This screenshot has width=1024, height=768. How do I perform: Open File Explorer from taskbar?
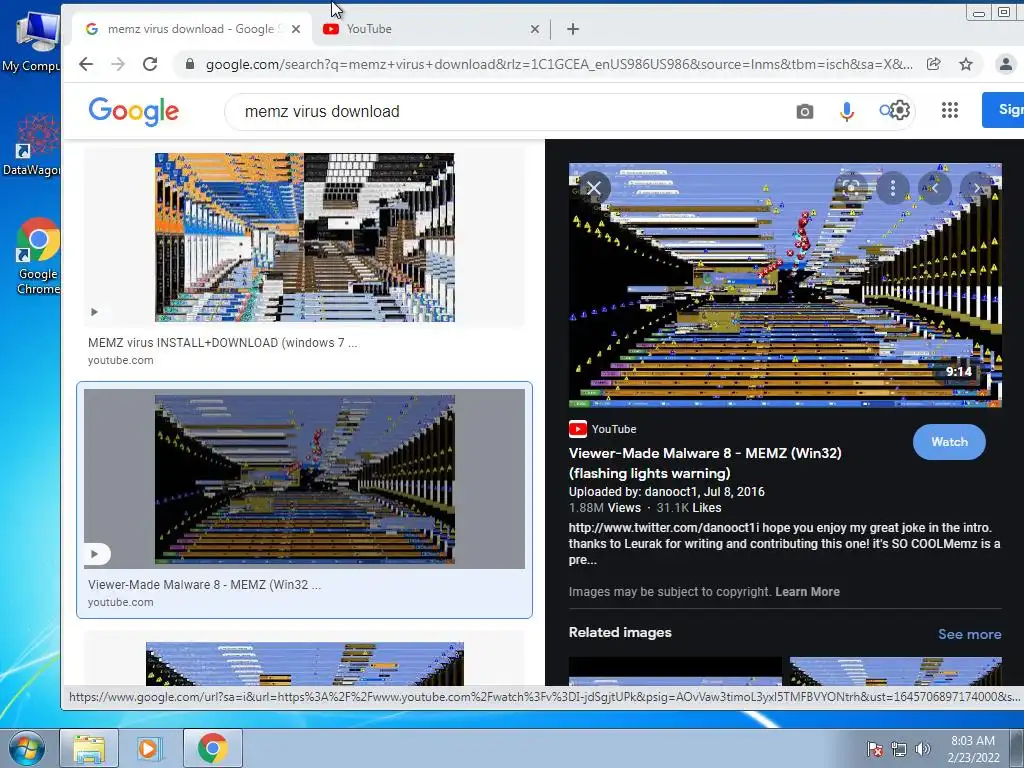[89, 748]
